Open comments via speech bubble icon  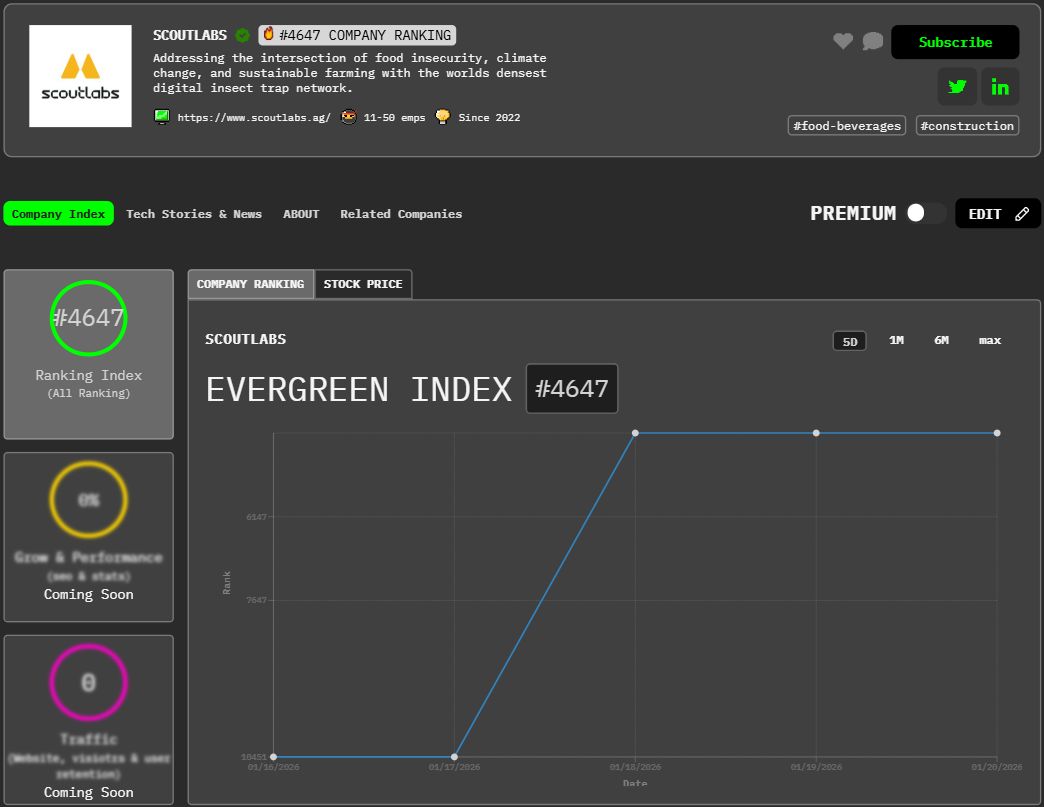coord(873,41)
